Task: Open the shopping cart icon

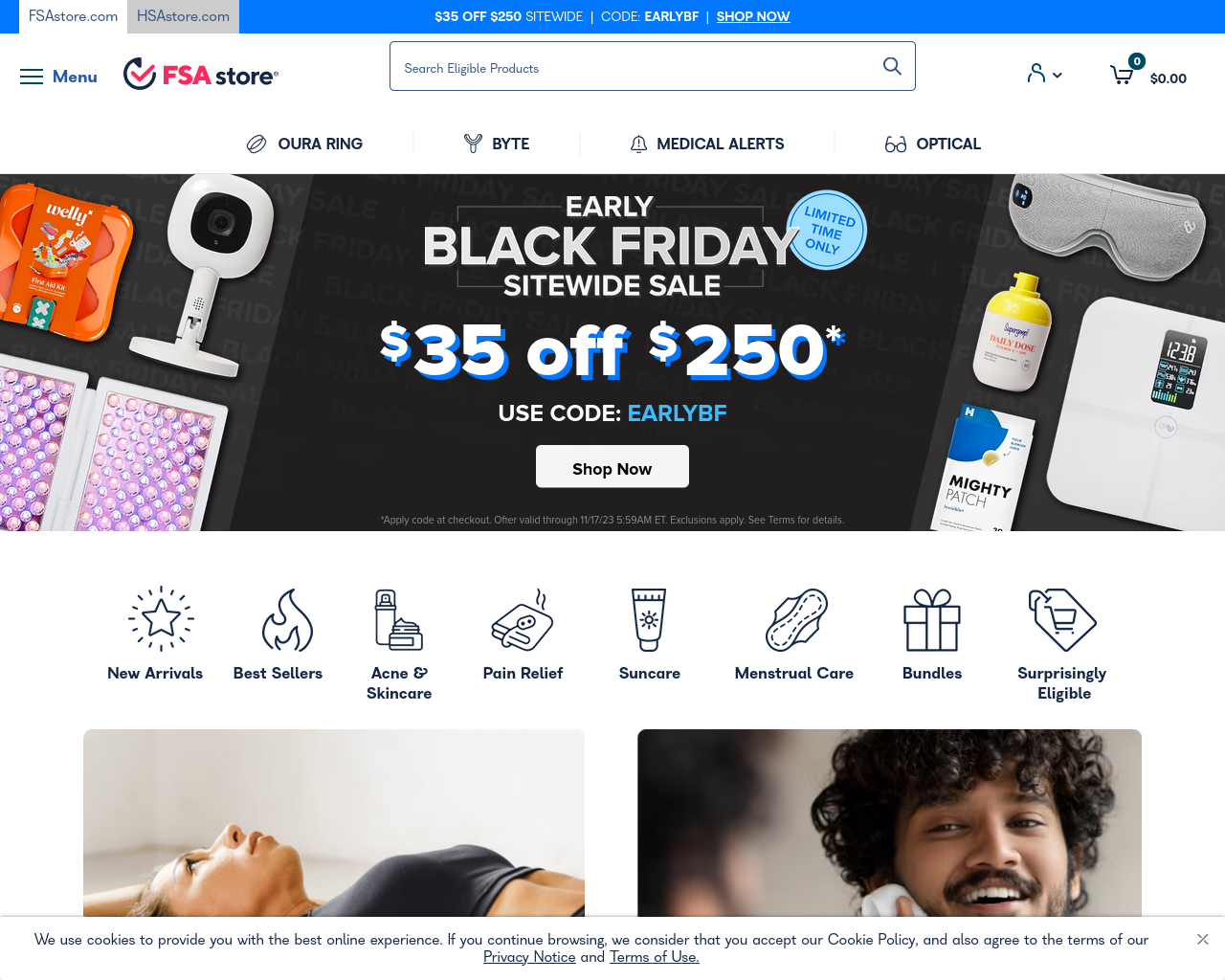Action: pos(1122,75)
